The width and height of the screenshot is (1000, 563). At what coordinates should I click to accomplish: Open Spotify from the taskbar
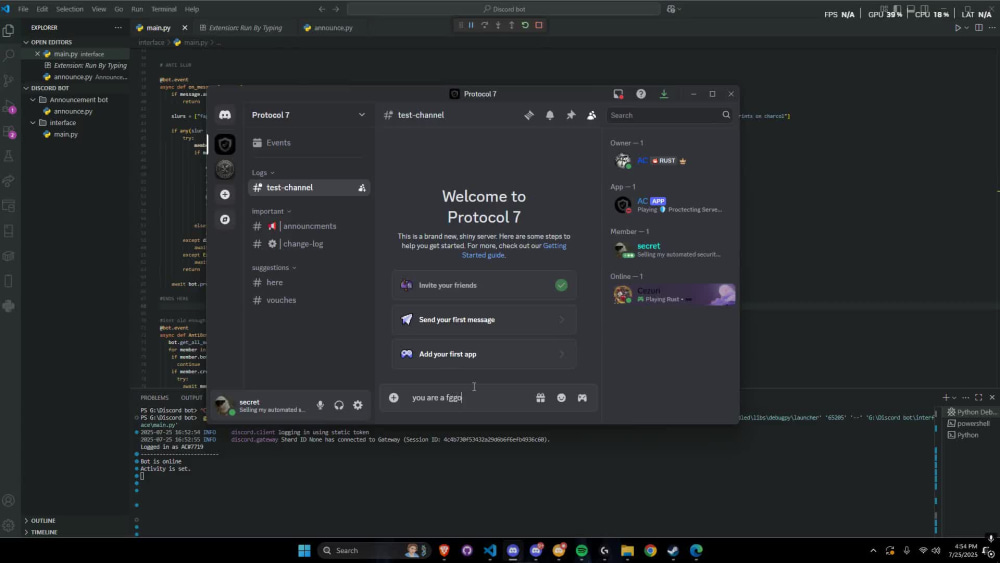point(582,550)
